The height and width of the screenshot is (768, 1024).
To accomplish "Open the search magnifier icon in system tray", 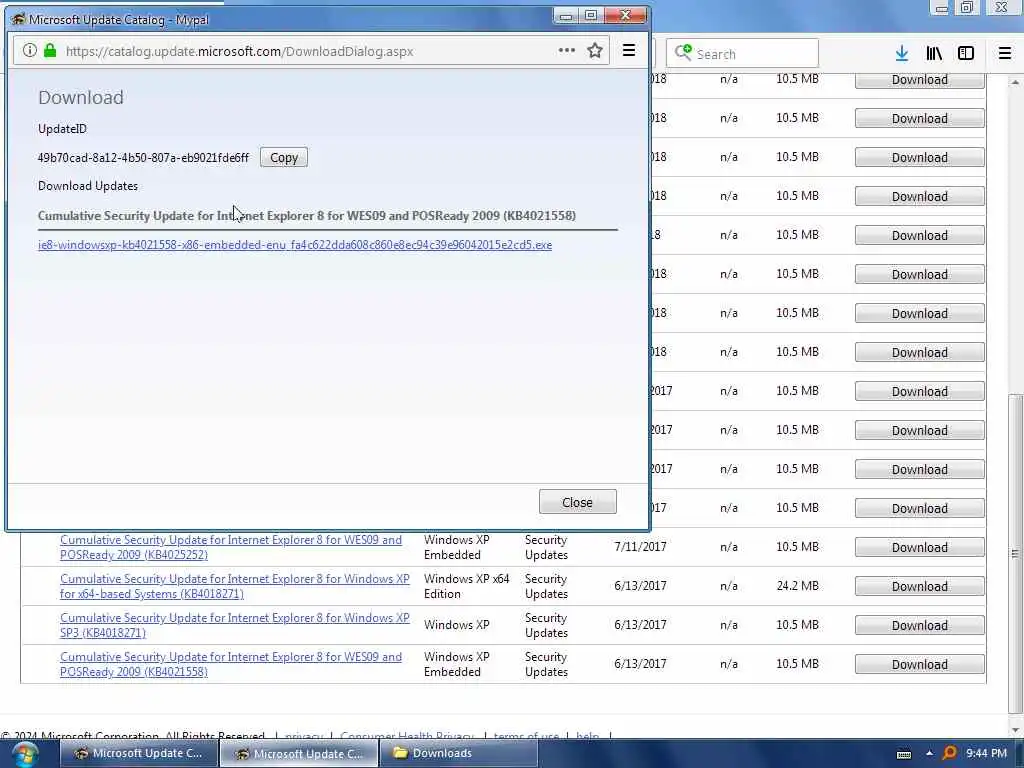I will [949, 753].
